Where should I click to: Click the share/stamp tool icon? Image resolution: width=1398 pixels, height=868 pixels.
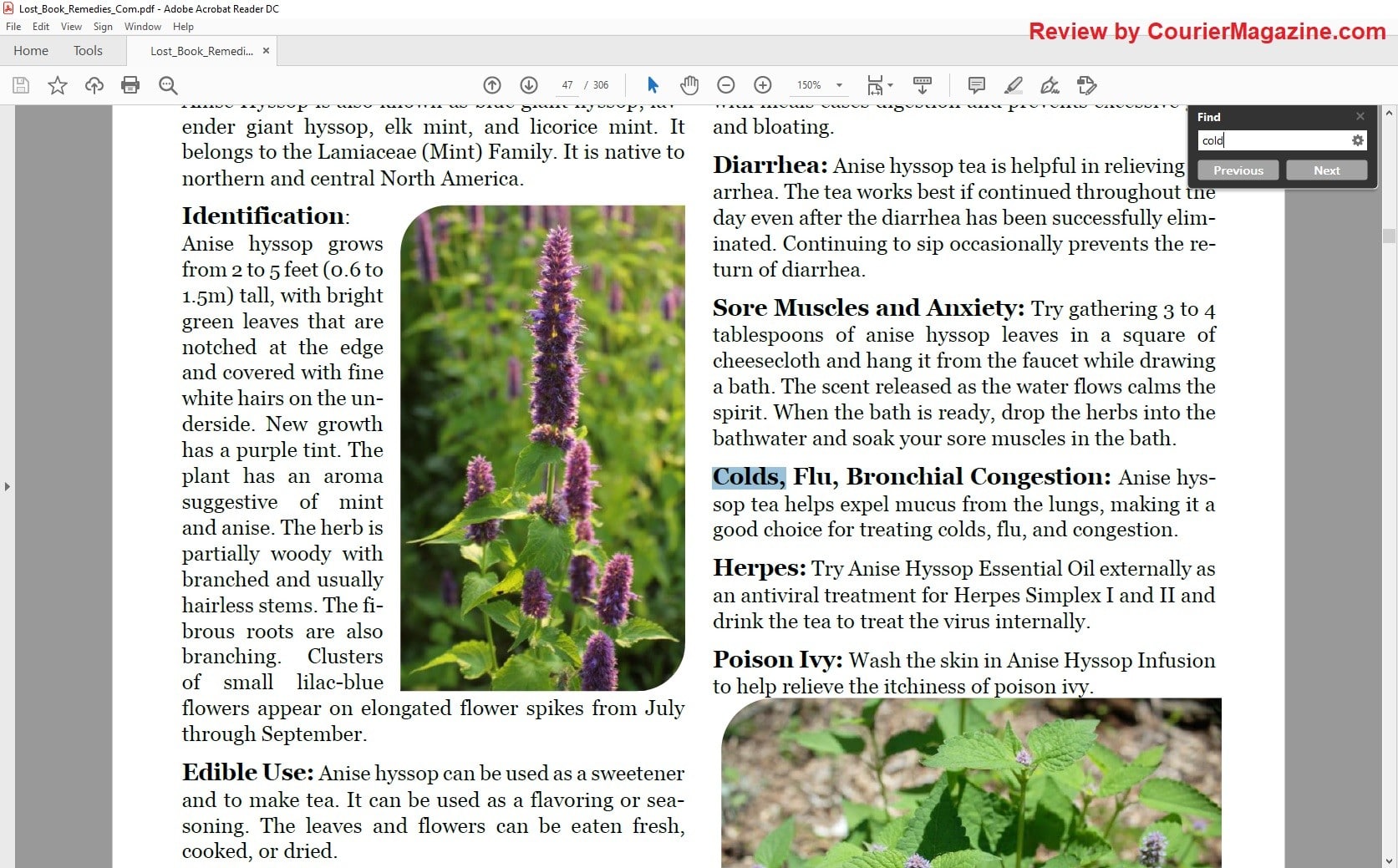pos(1086,85)
